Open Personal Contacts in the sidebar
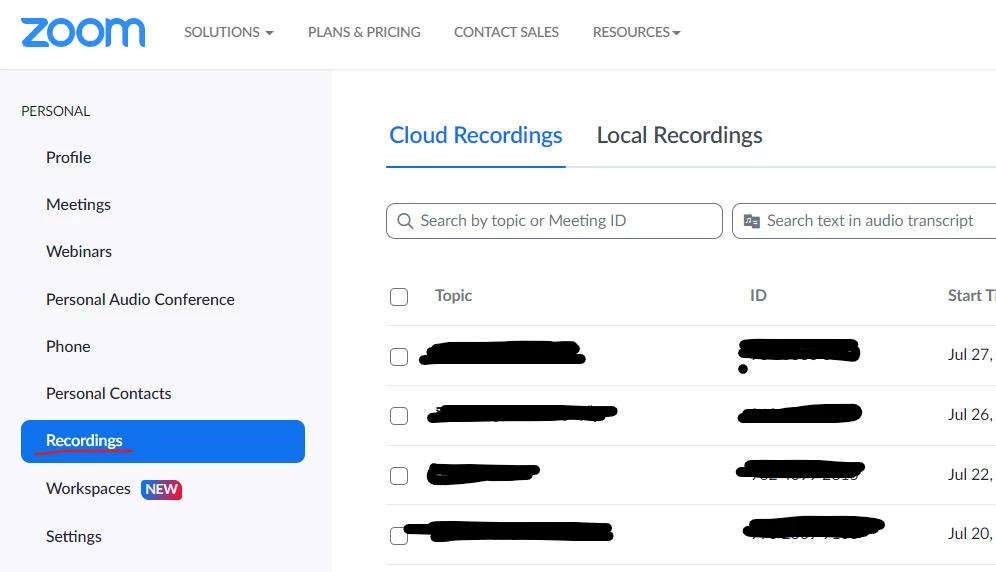Image resolution: width=996 pixels, height=572 pixels. [x=109, y=393]
